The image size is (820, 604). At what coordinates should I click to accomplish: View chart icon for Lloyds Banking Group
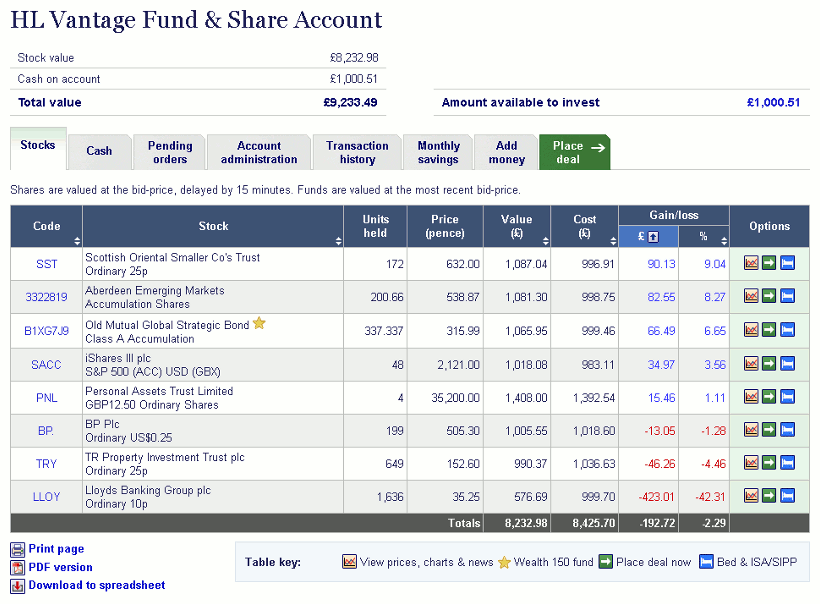[751, 495]
